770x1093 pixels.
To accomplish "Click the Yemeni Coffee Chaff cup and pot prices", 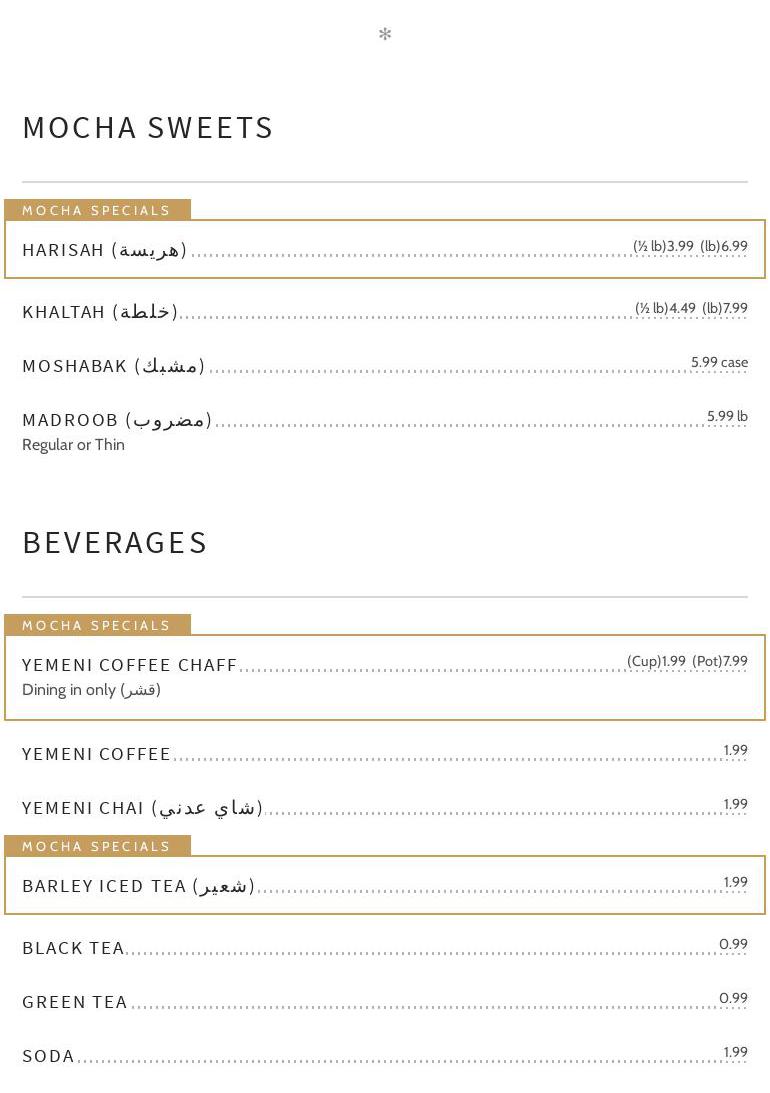I will (687, 661).
